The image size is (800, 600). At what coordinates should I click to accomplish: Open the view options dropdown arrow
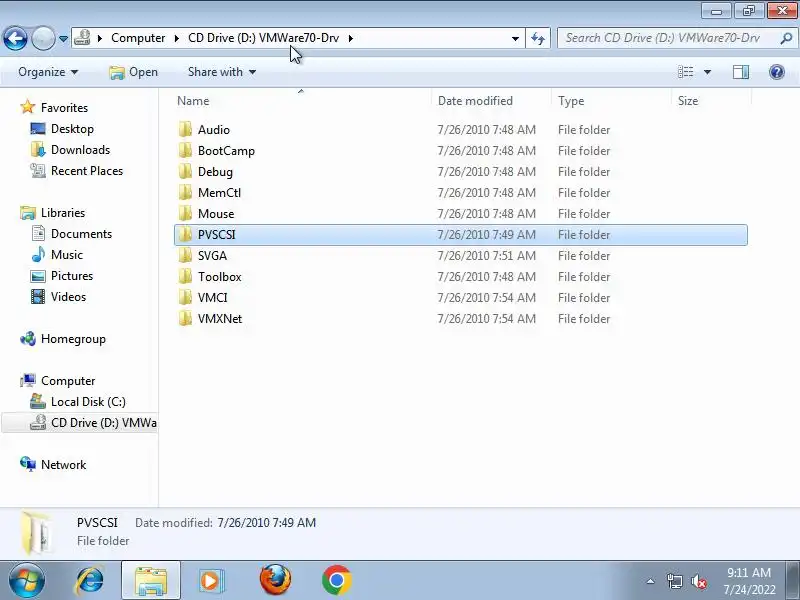click(x=707, y=72)
